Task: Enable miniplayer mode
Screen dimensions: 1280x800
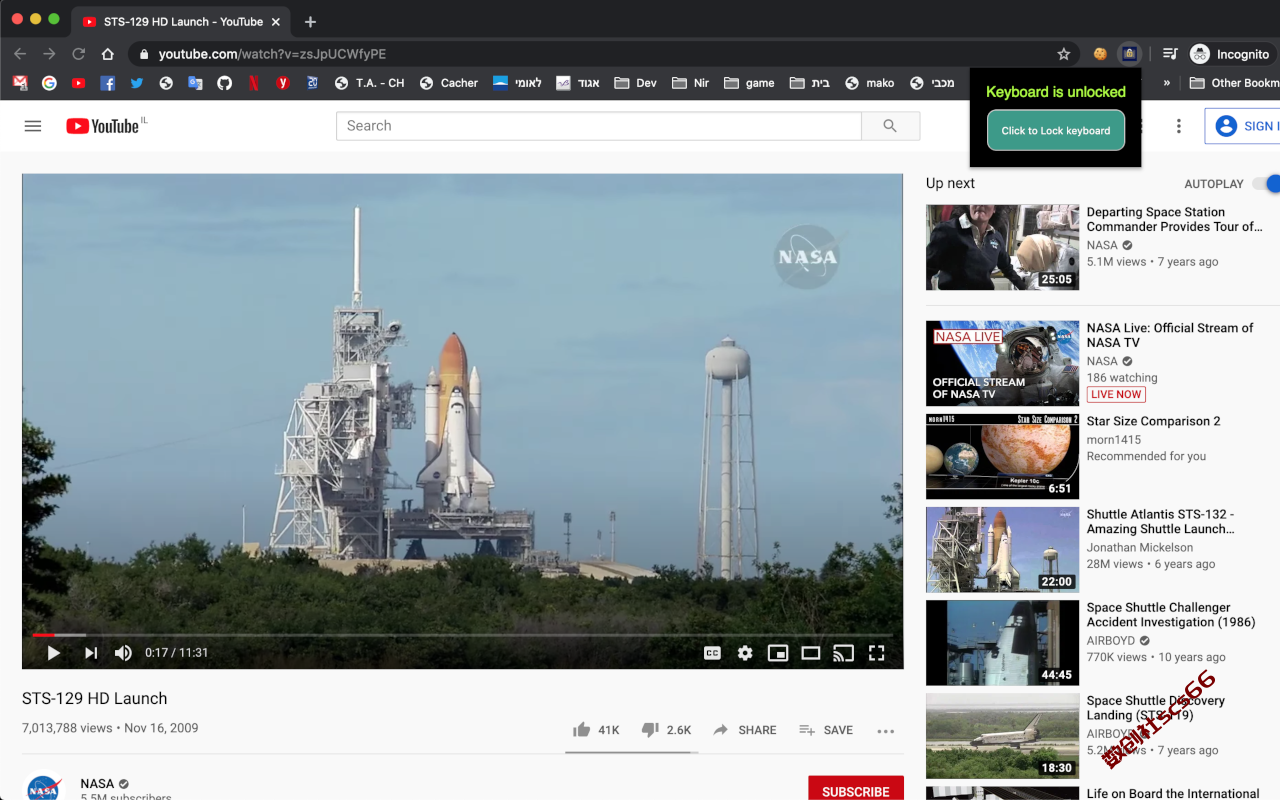Action: coord(778,653)
